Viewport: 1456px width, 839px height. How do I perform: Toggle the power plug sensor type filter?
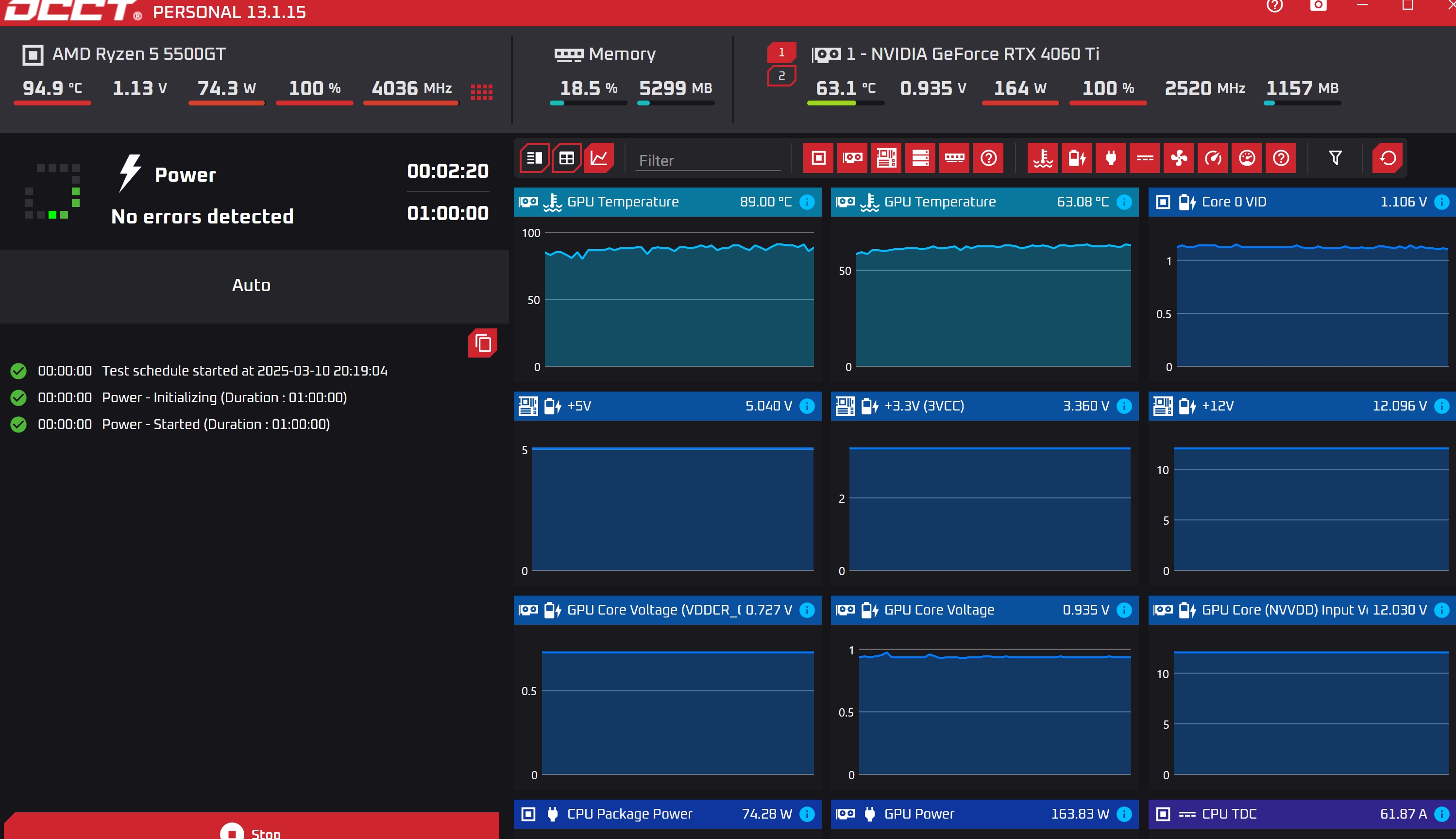point(1110,158)
